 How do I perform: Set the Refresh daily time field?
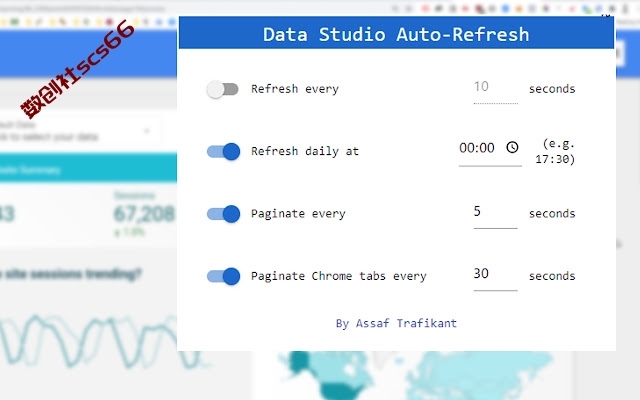coord(490,150)
